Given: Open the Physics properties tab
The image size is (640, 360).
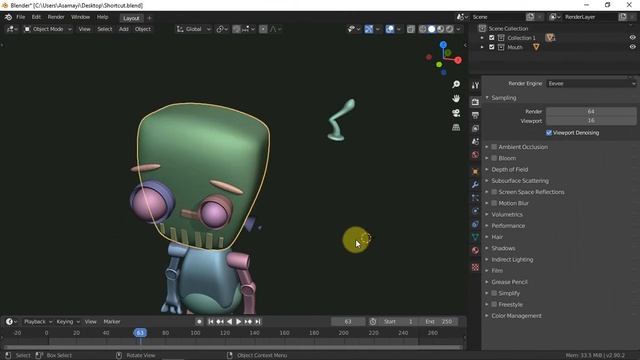Looking at the screenshot, I should pyautogui.click(x=475, y=211).
